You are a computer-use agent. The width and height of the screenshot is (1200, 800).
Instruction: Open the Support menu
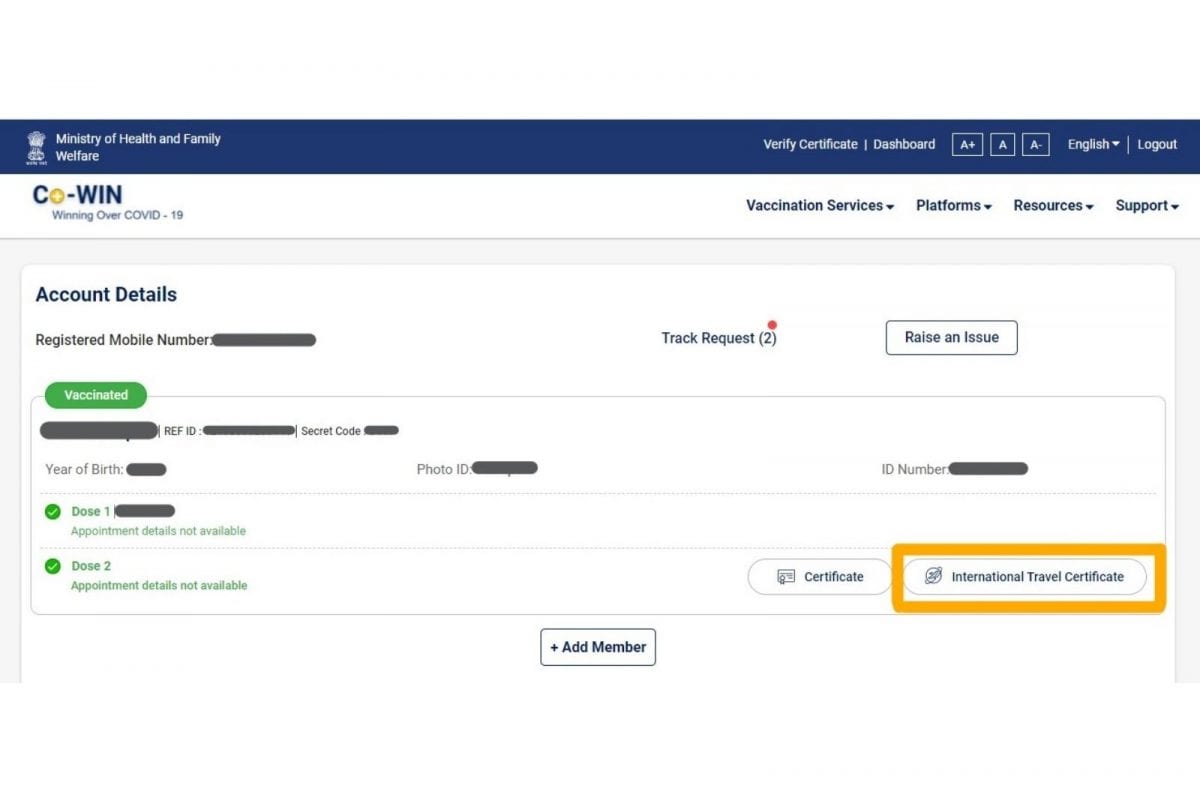[1146, 206]
